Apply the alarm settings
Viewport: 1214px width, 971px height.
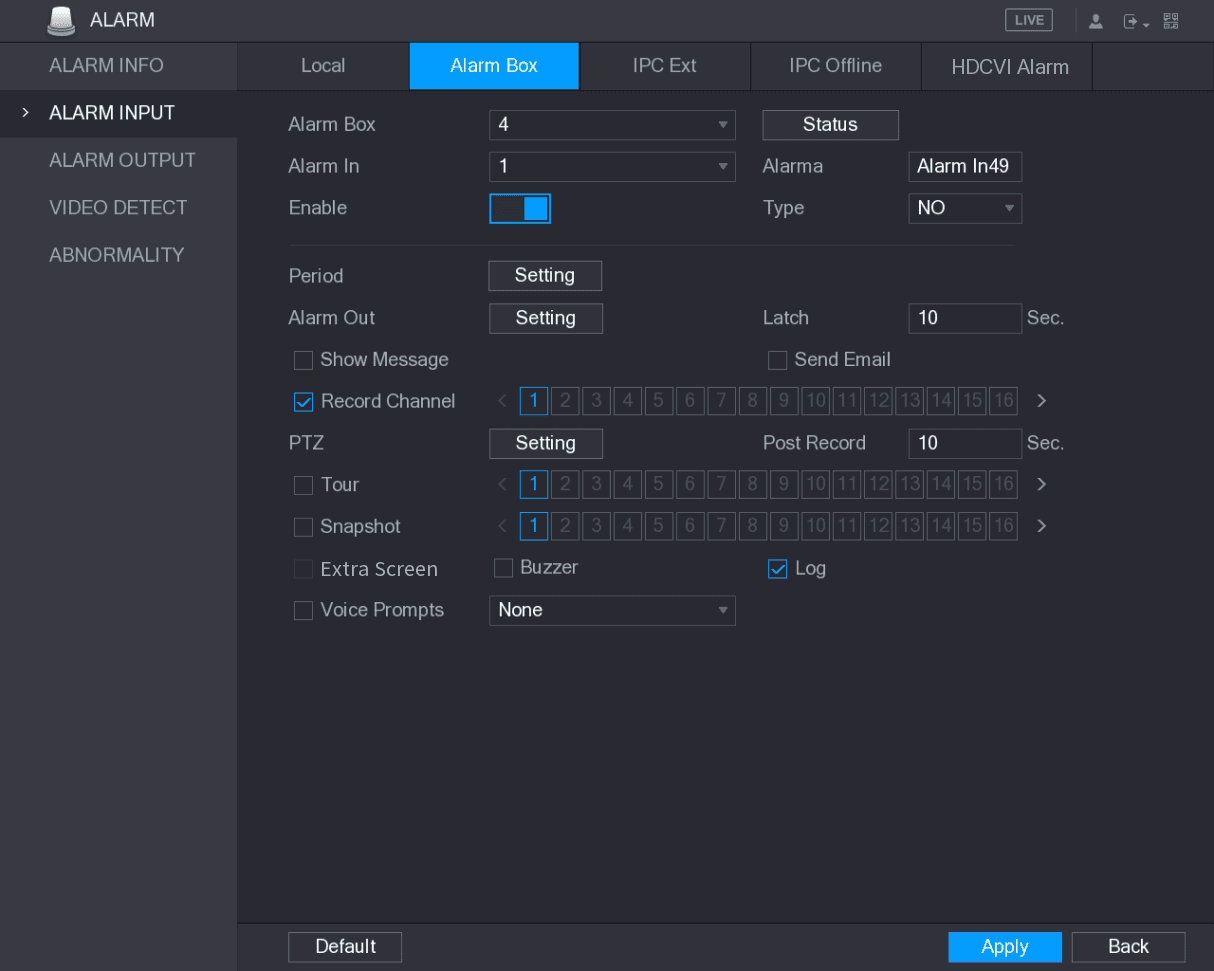(x=1005, y=947)
